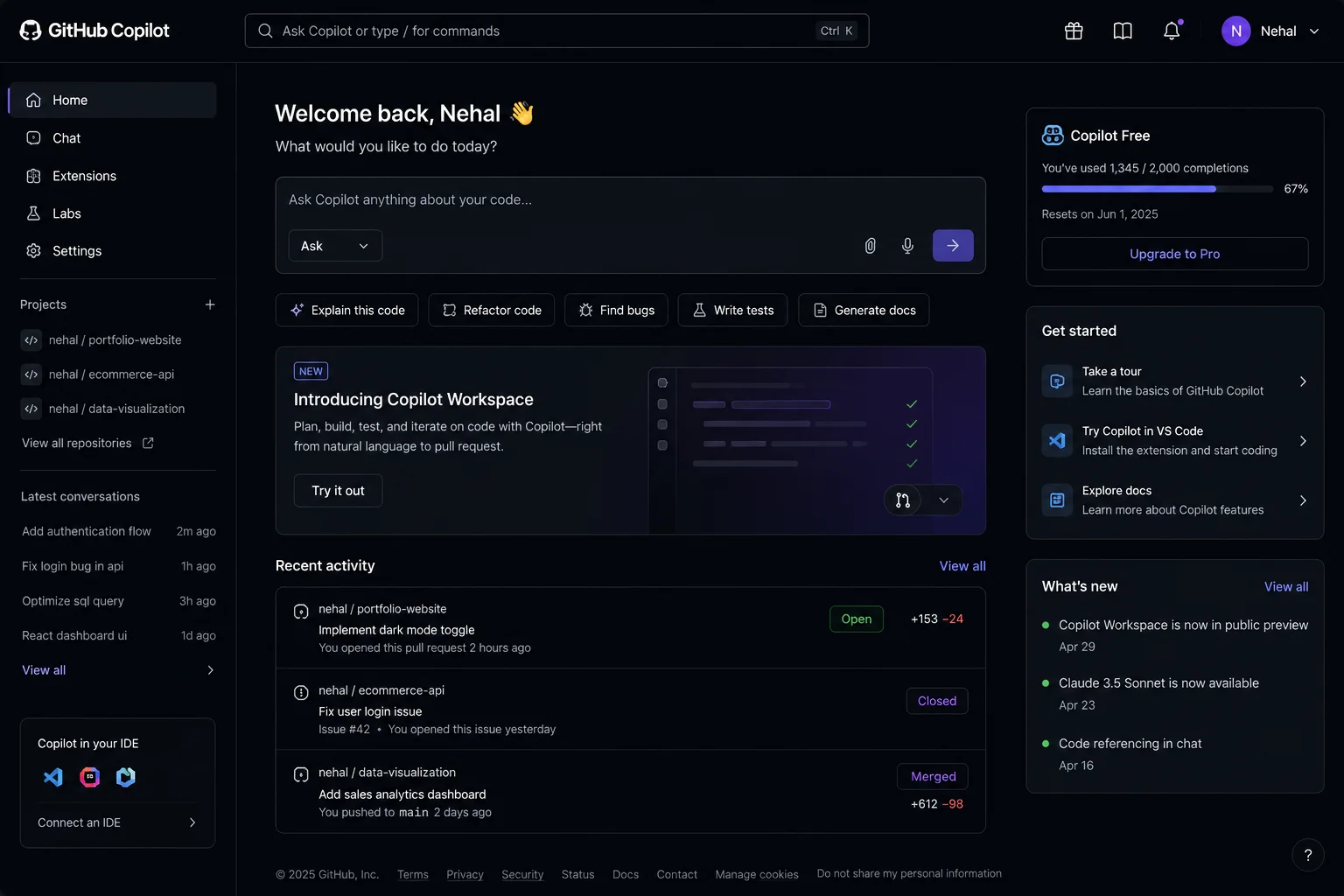Screen dimensions: 1344x896
Task: Click the Try it out button
Action: pos(338,491)
